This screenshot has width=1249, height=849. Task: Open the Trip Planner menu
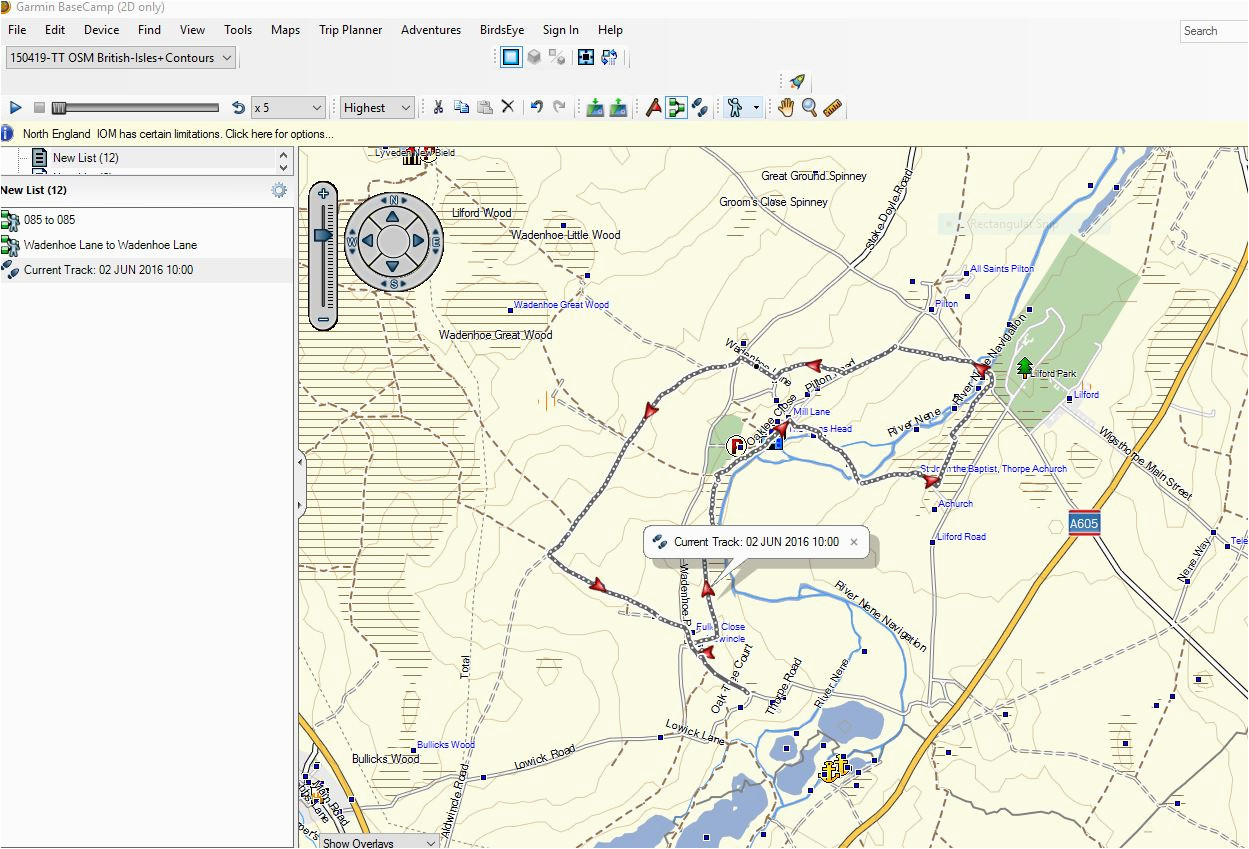[350, 30]
